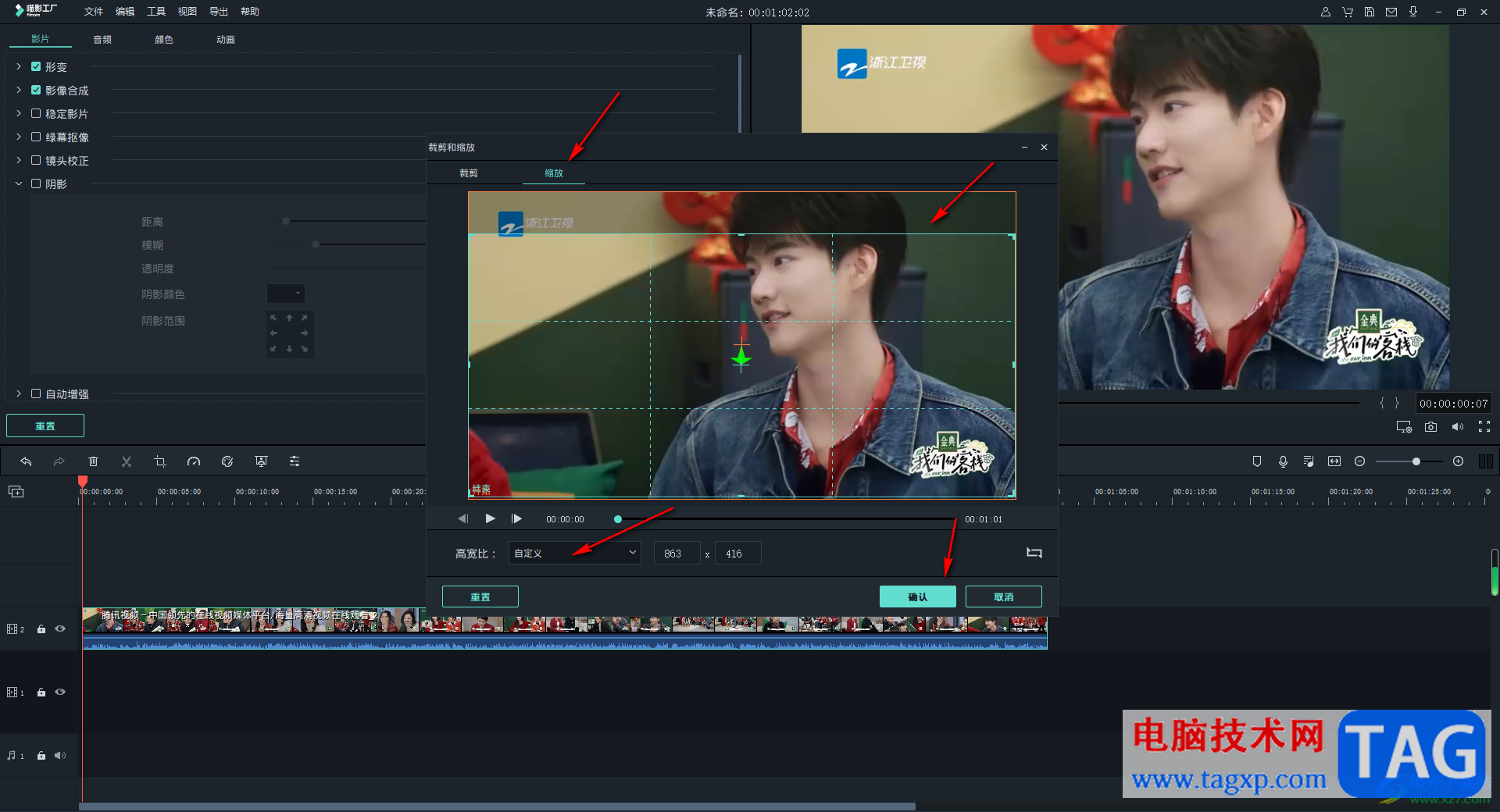Image resolution: width=1500 pixels, height=812 pixels.
Task: Collapse the 阴影 section arrow
Action: (x=19, y=183)
